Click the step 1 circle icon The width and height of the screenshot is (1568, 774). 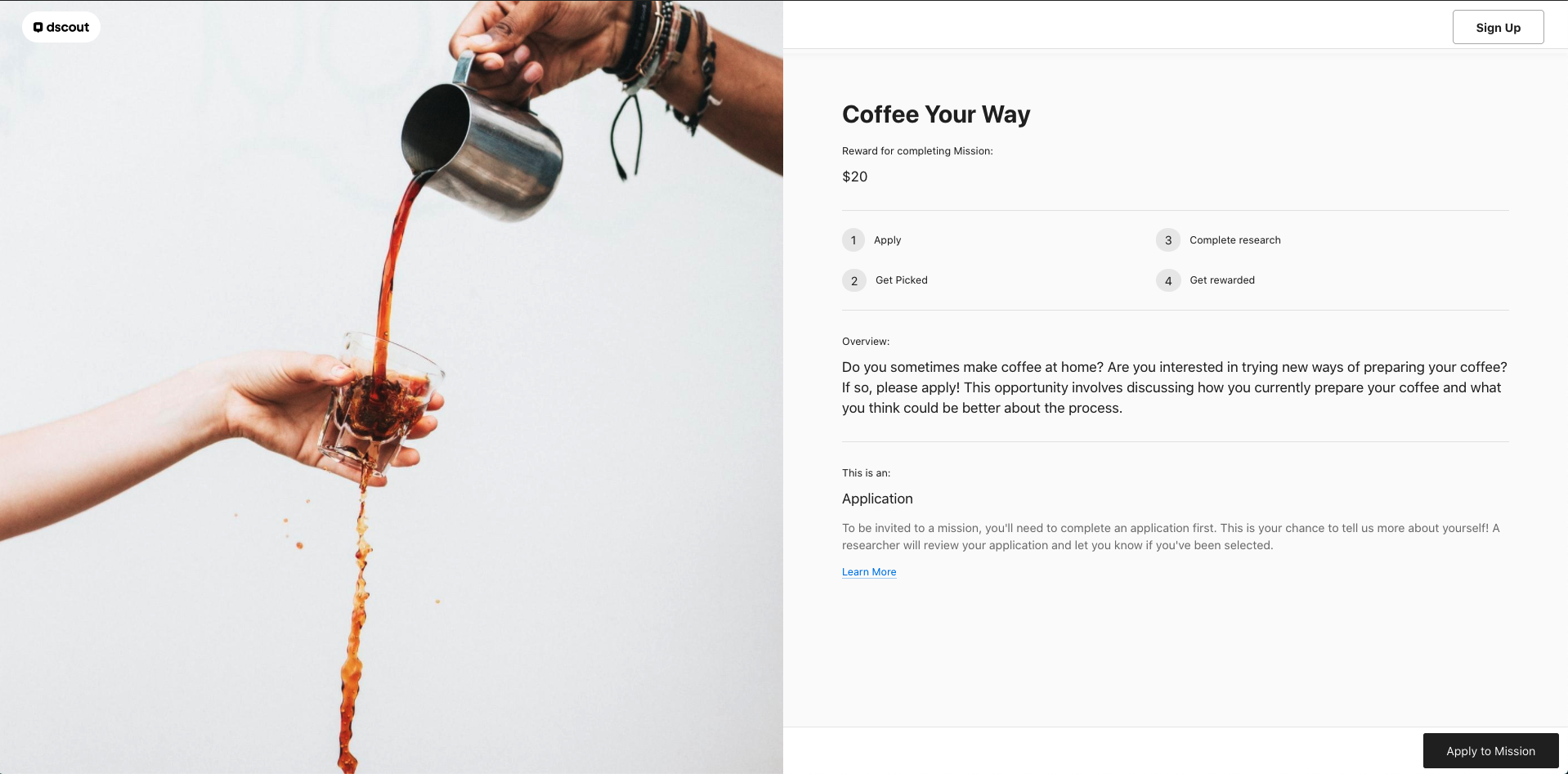click(x=853, y=239)
